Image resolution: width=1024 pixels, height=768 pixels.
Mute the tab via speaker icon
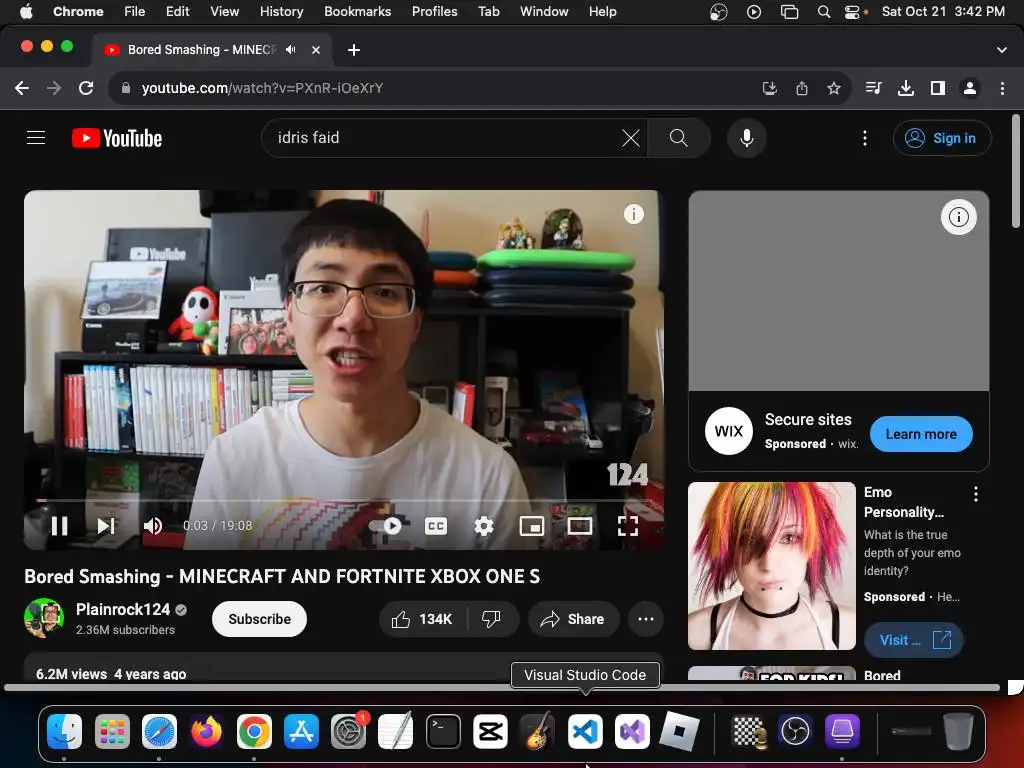(x=291, y=50)
